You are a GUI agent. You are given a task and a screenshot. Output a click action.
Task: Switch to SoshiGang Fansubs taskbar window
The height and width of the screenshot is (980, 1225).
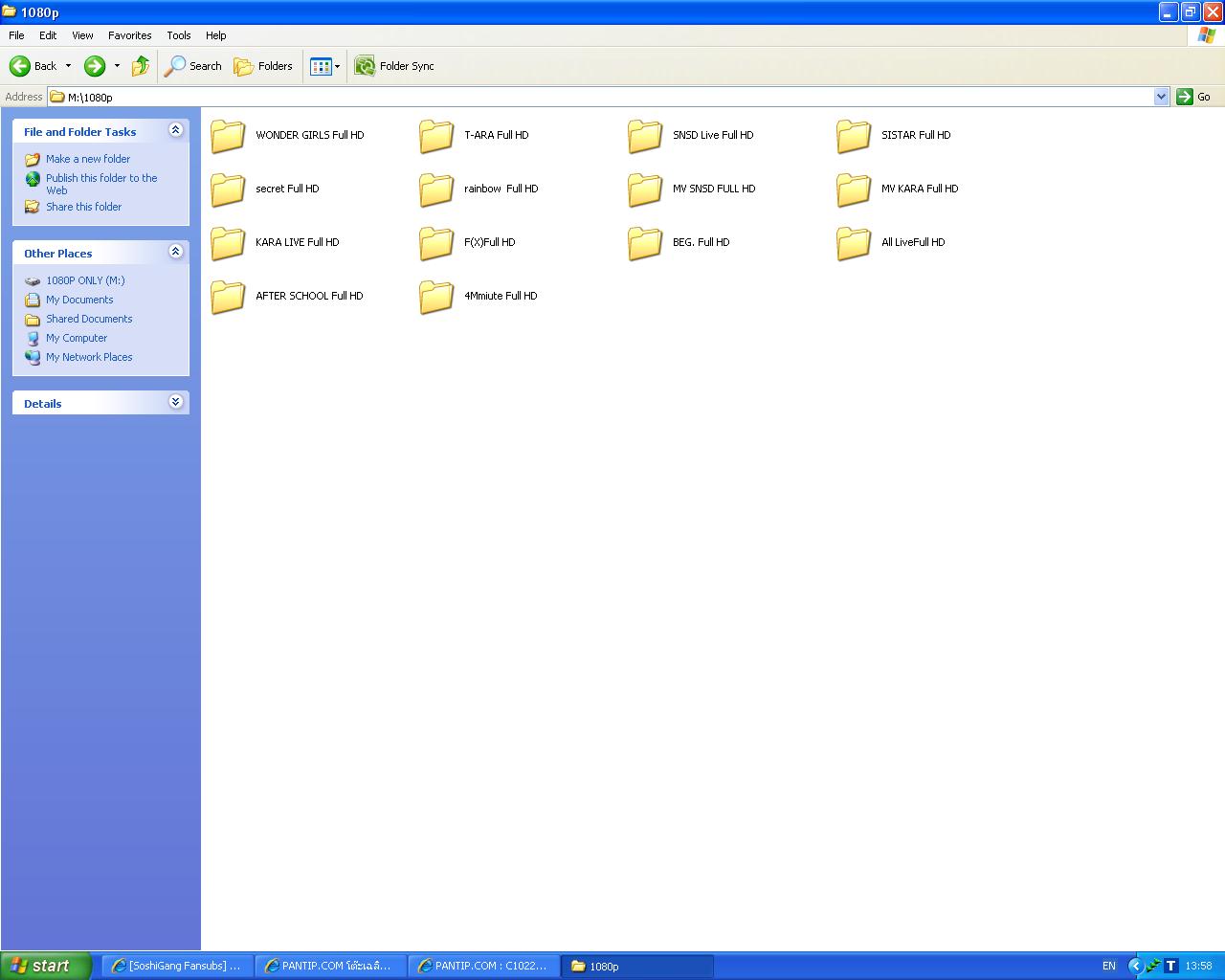(177, 966)
